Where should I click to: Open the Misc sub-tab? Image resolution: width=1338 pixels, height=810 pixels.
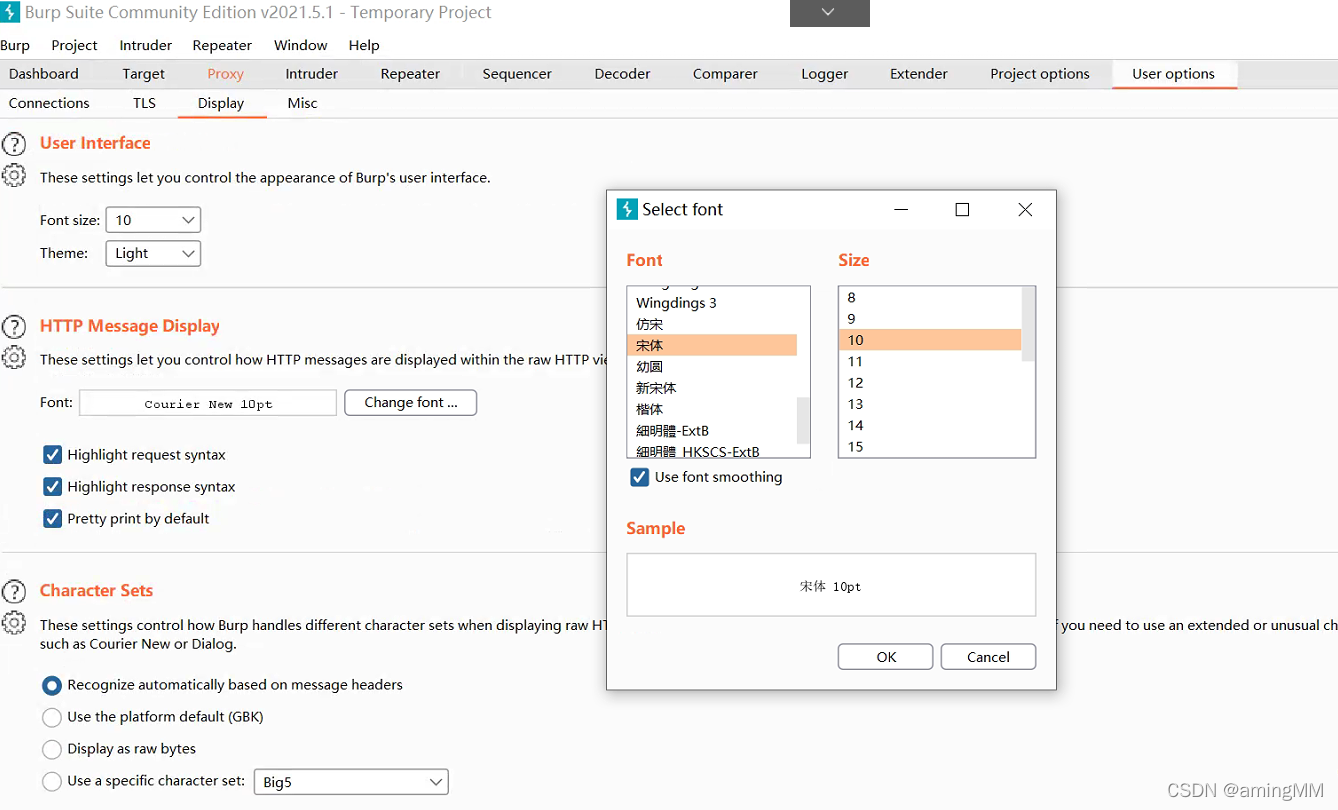click(302, 103)
